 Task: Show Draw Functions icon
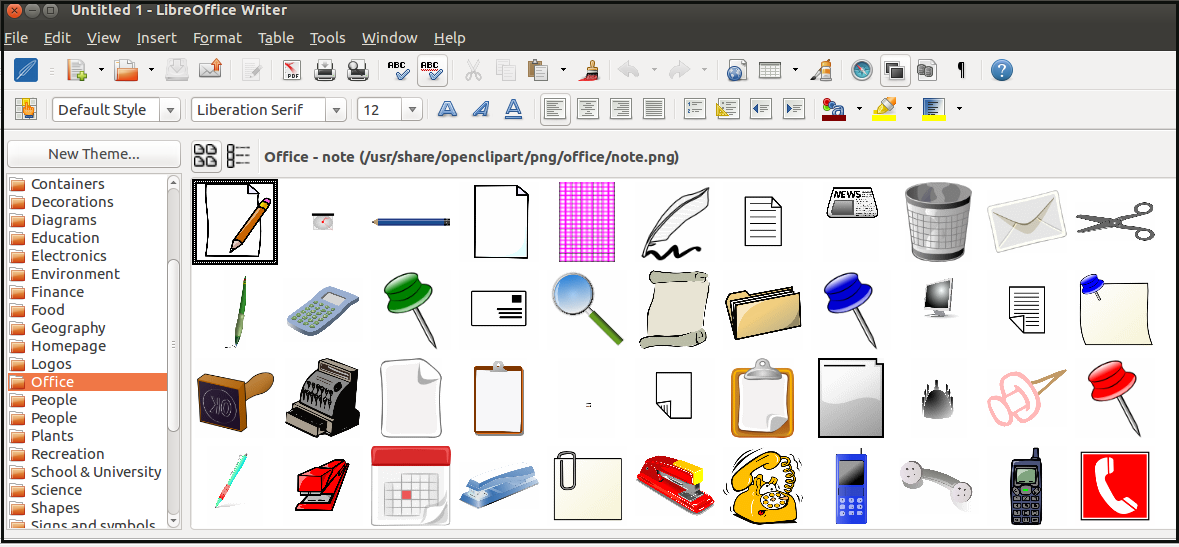[x=821, y=71]
